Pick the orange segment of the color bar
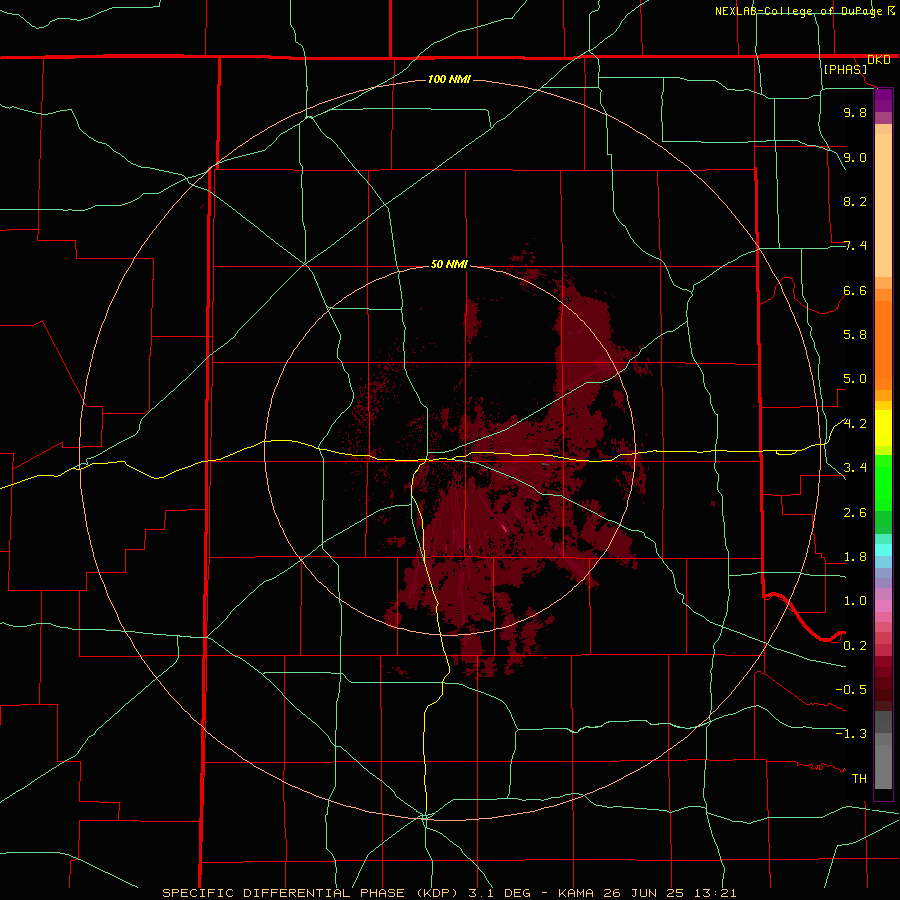Viewport: 900px width, 900px height. [883, 346]
